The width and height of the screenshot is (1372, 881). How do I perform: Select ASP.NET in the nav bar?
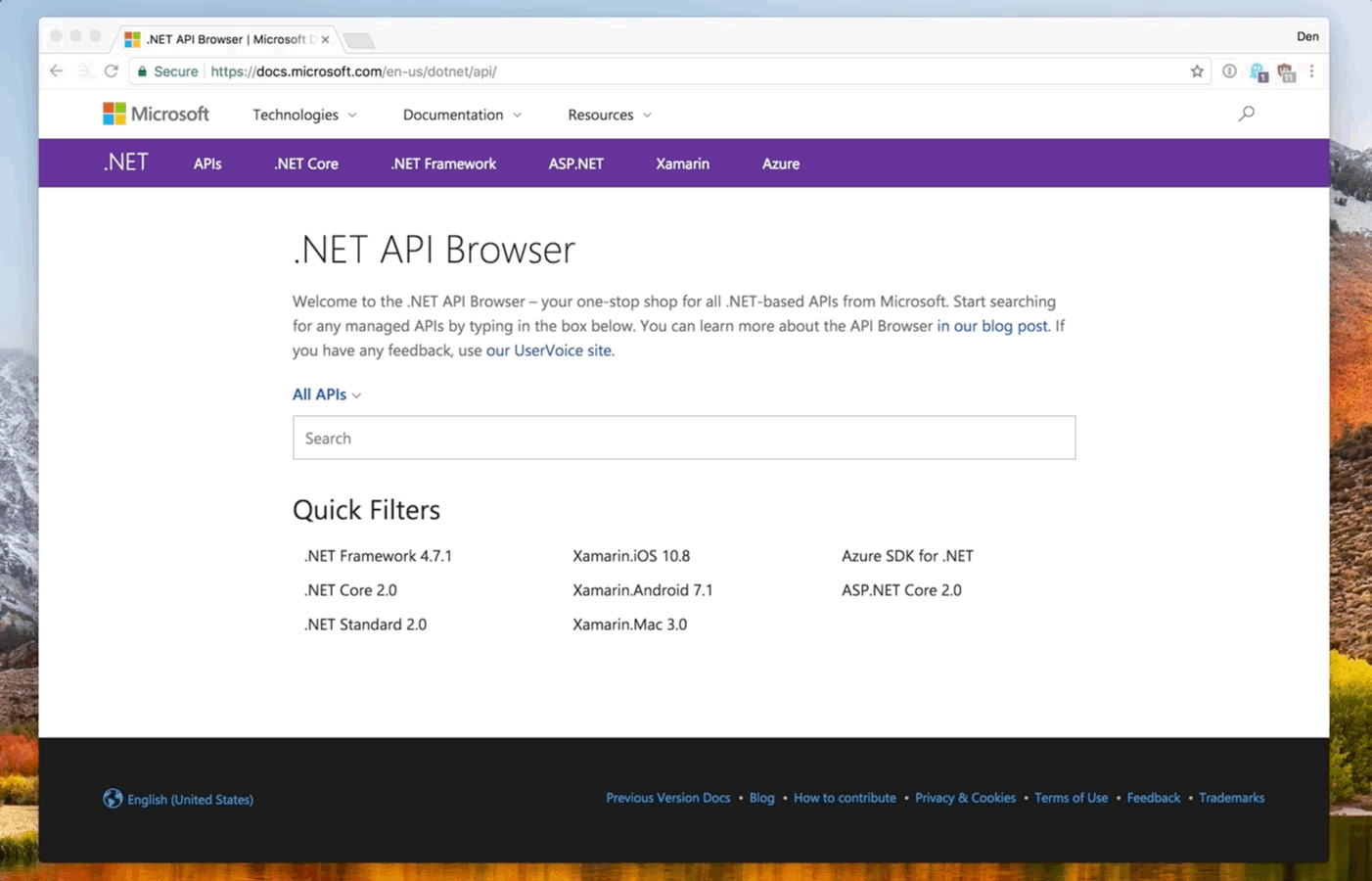575,163
